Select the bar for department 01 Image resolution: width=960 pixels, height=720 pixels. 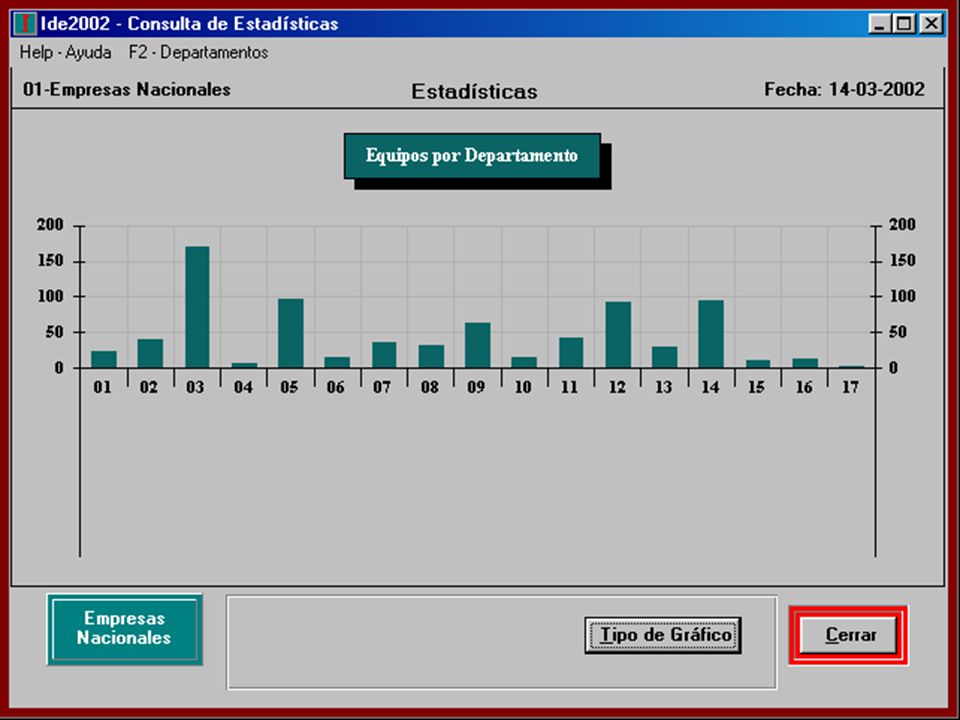pyautogui.click(x=103, y=359)
